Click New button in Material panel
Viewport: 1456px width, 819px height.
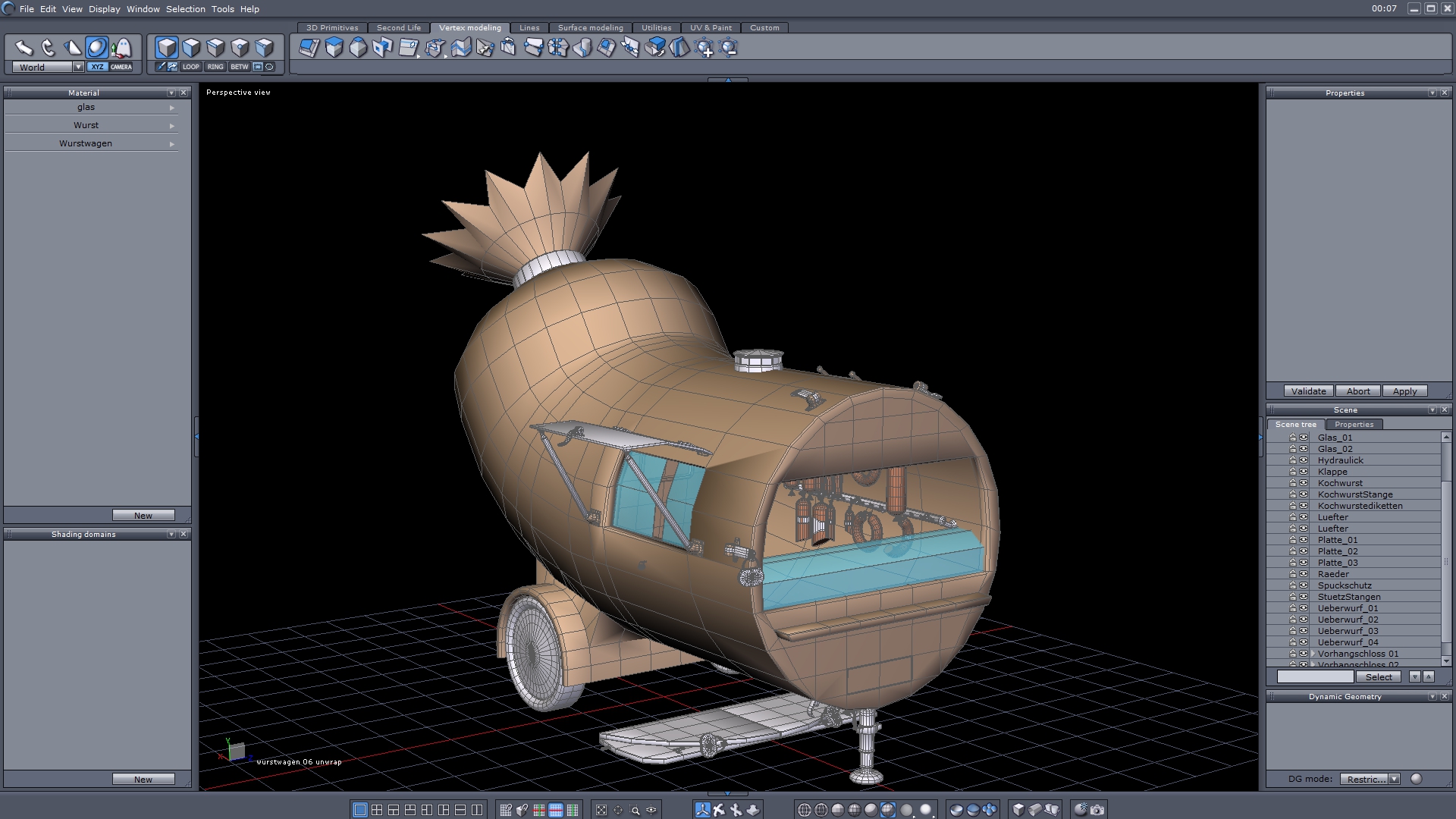(x=143, y=516)
